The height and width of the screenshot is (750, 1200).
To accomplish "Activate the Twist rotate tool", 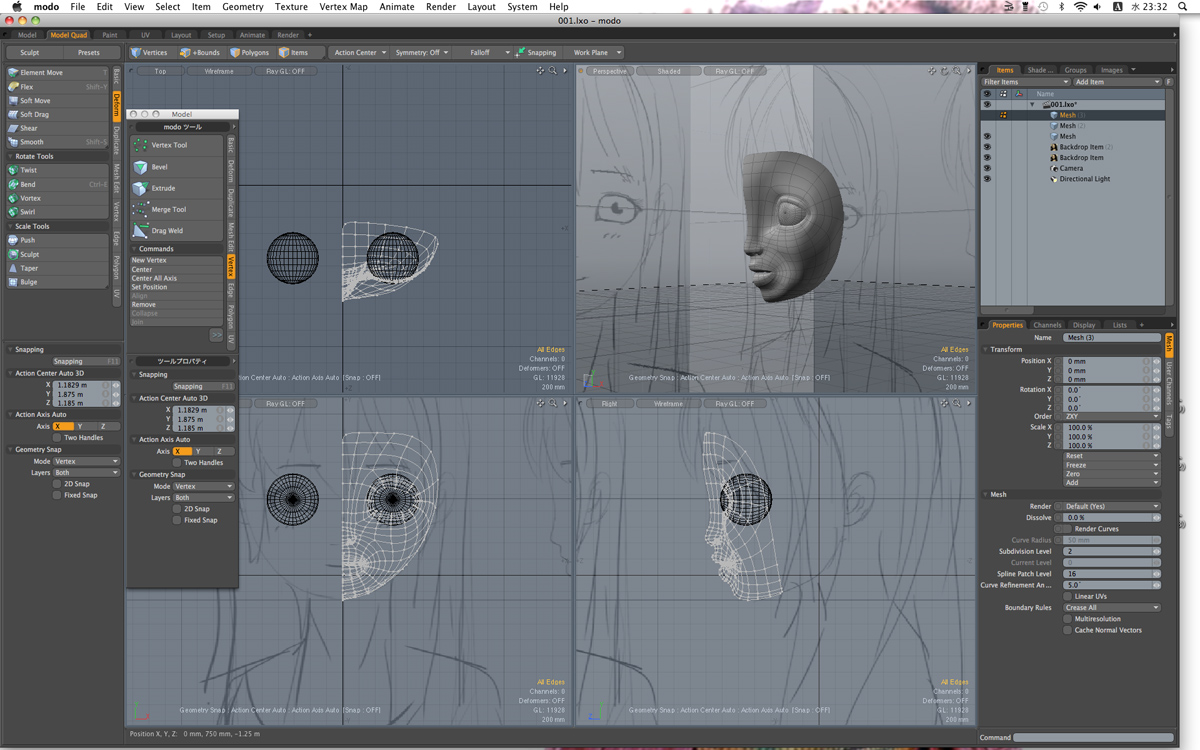I will [x=29, y=170].
